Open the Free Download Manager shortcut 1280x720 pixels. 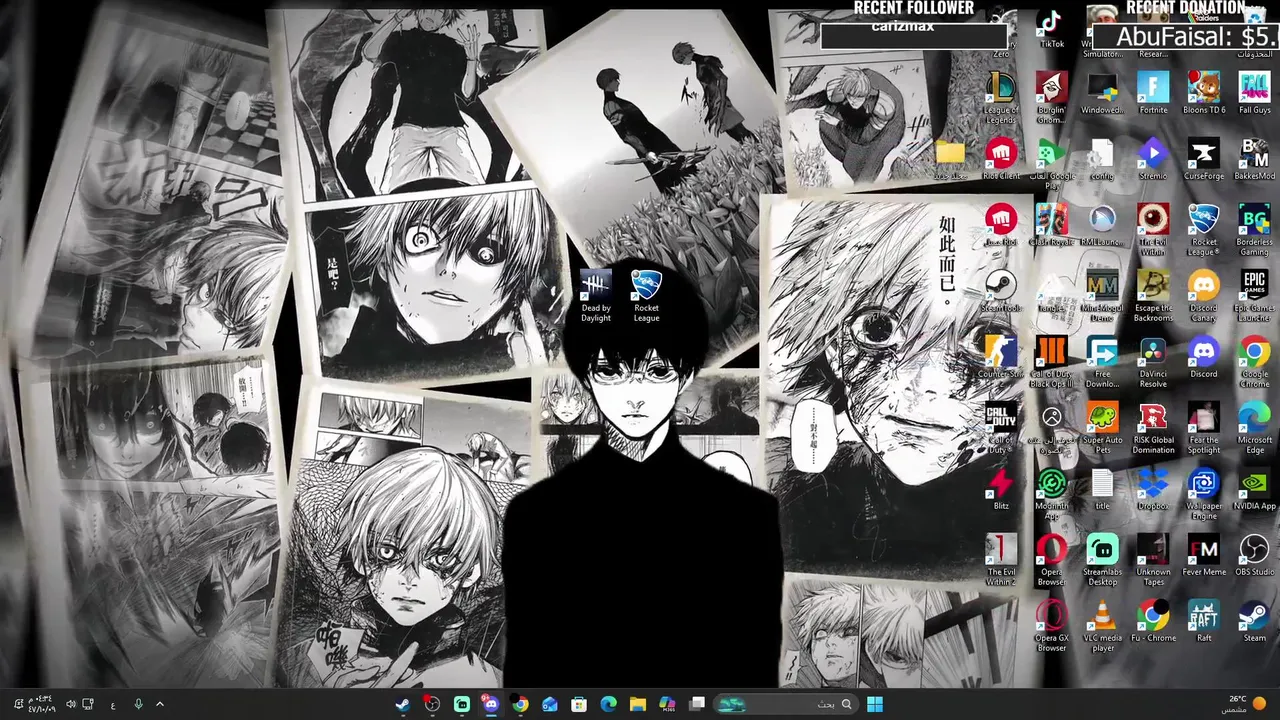pos(1102,362)
